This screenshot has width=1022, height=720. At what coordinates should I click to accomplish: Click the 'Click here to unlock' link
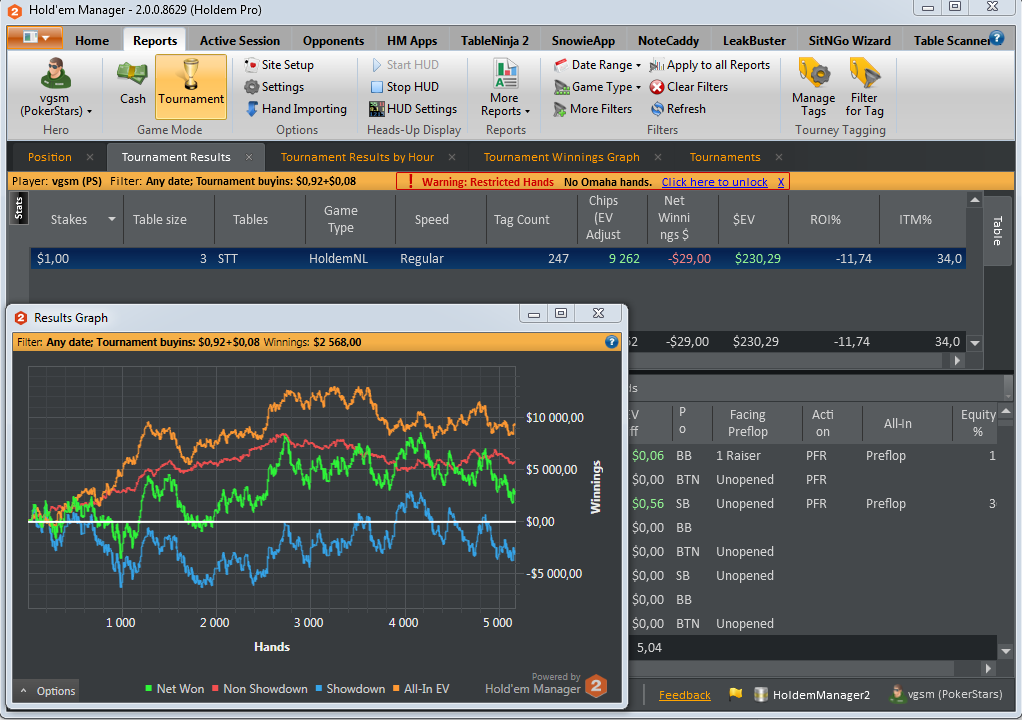click(714, 182)
